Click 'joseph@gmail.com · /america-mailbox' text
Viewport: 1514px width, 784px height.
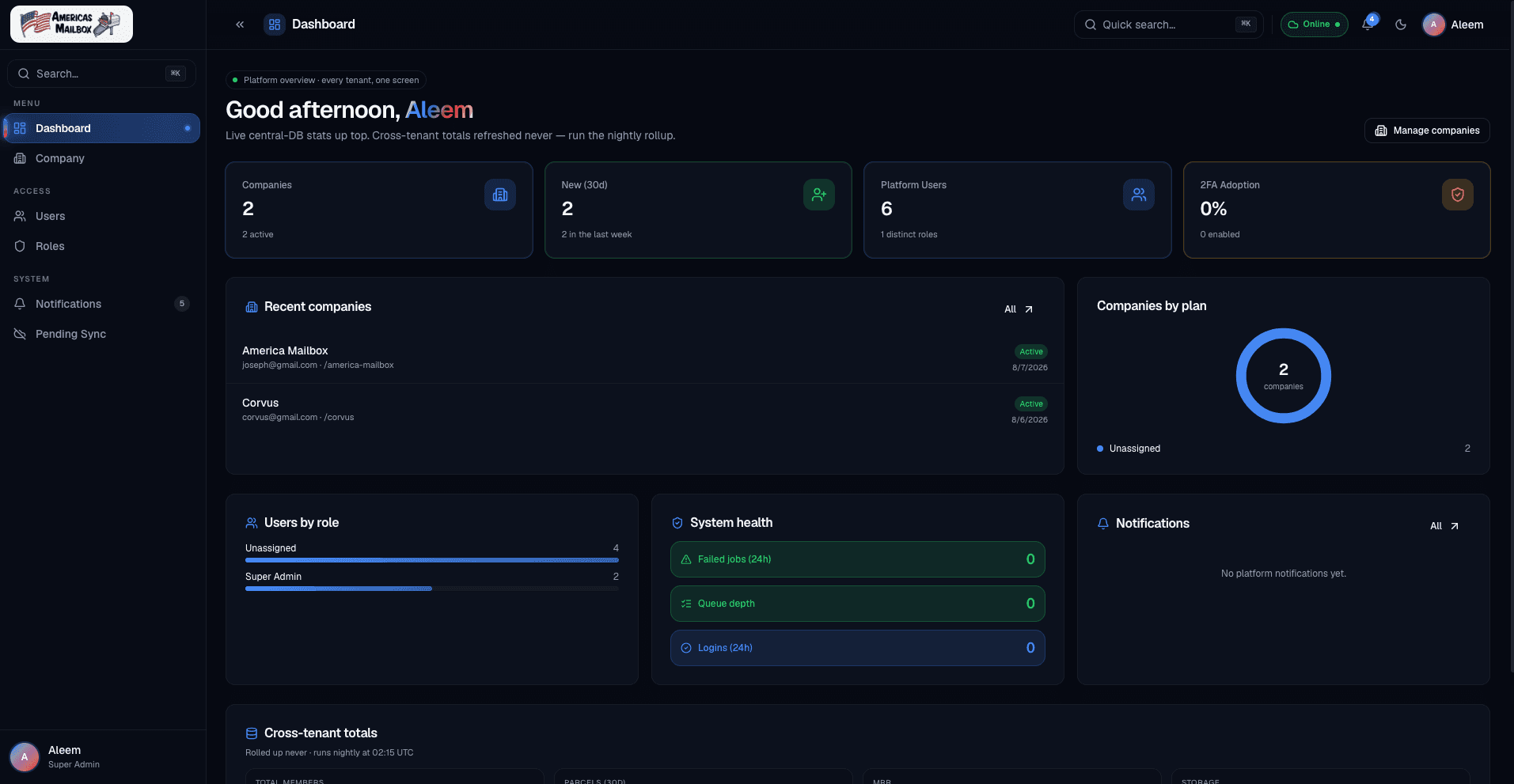pyautogui.click(x=318, y=365)
